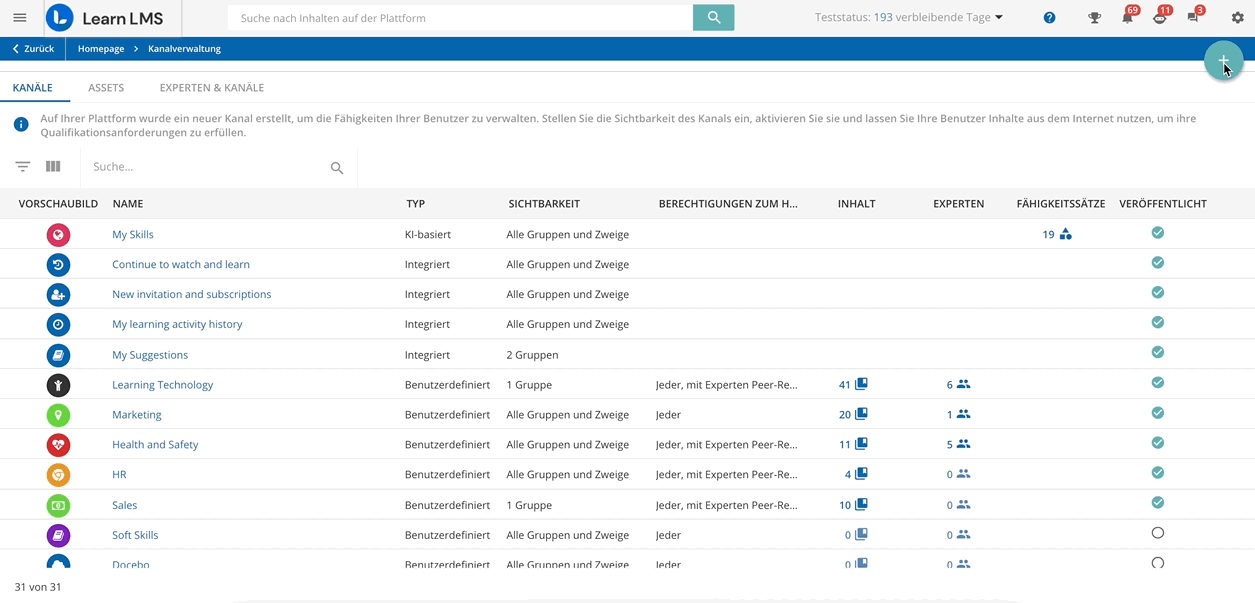Open the gamification trophy icon
Viewport: 1255px width, 603px height.
click(x=1094, y=18)
